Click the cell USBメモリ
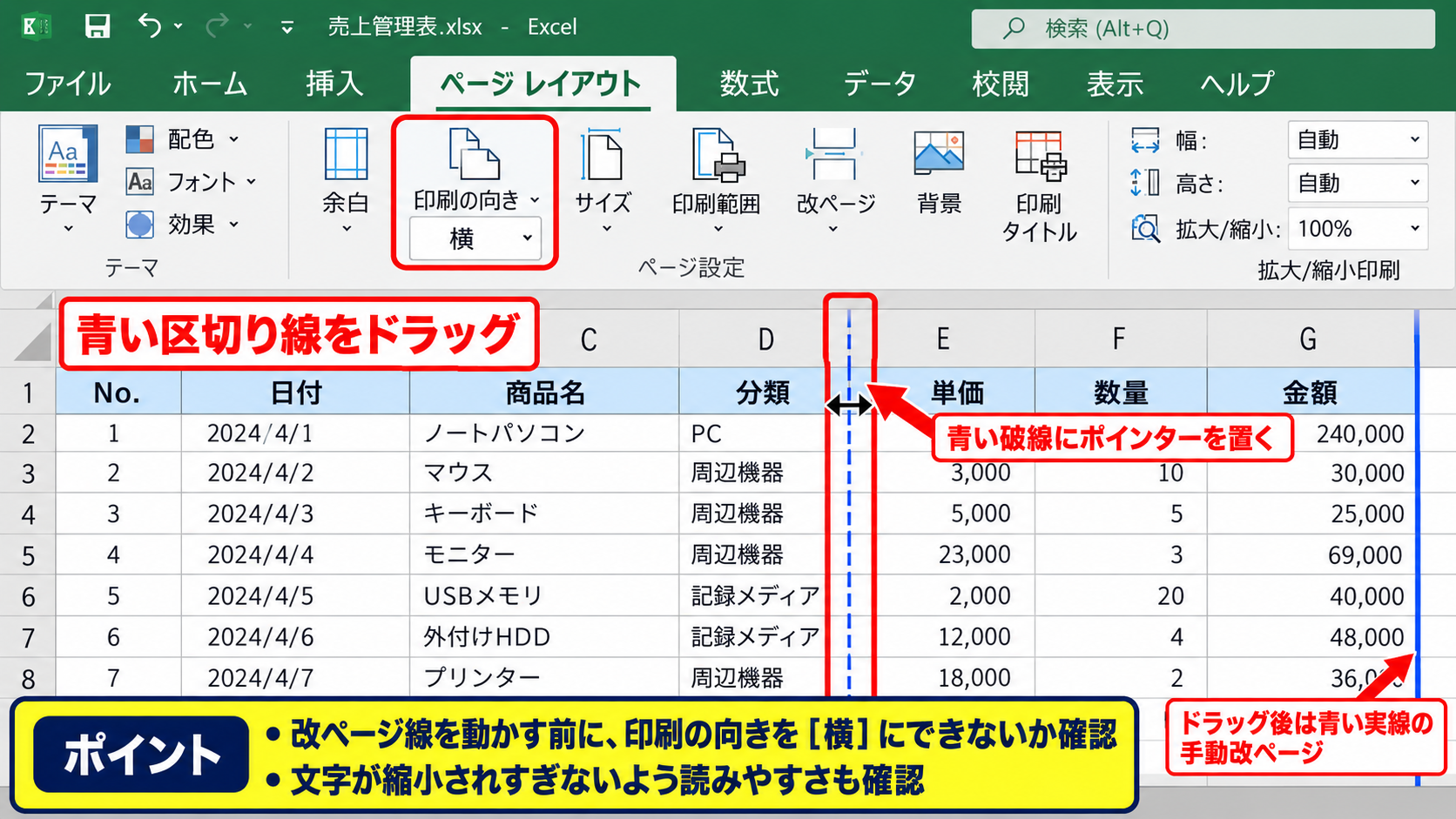This screenshot has height=819, width=1456. [544, 596]
